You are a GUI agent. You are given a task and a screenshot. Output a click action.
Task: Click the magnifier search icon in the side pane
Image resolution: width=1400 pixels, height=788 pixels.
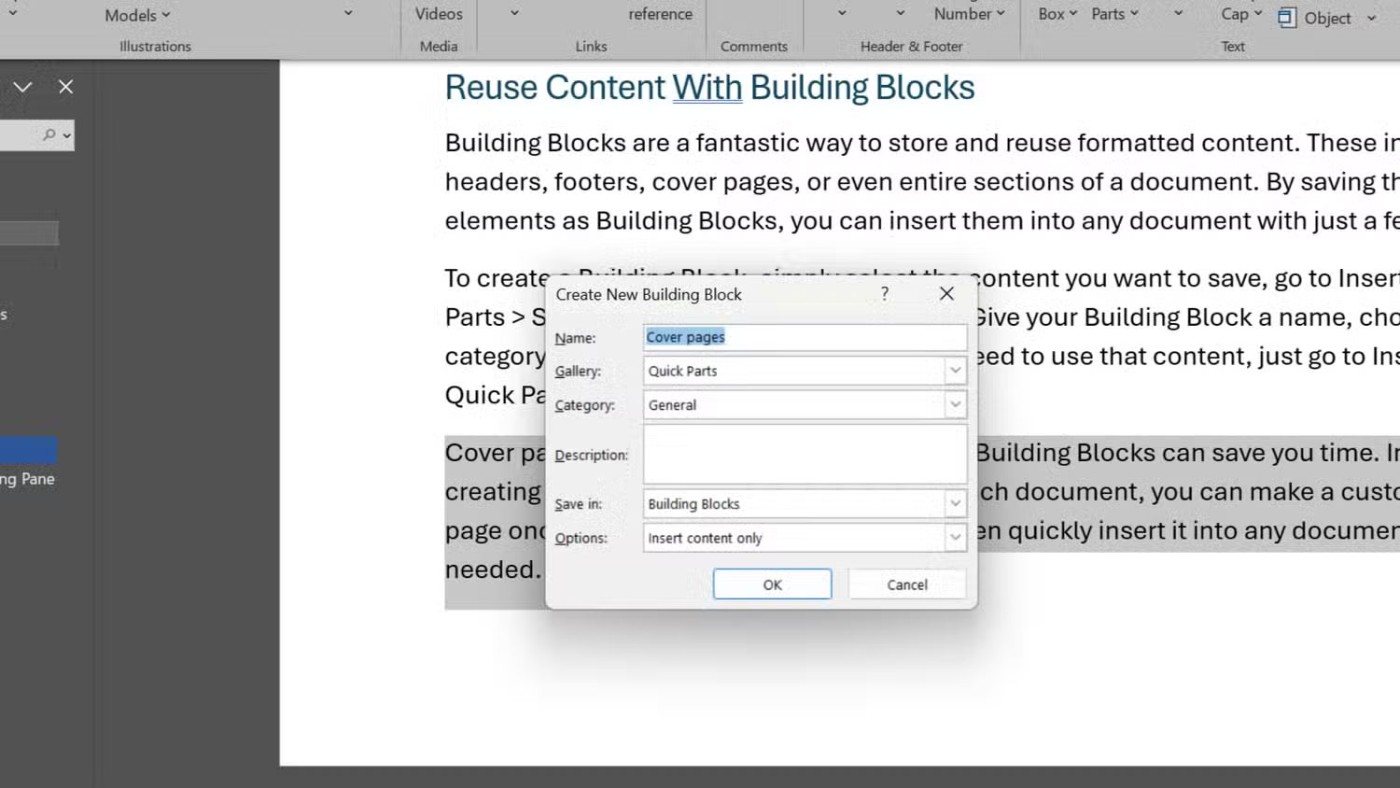pyautogui.click(x=49, y=135)
